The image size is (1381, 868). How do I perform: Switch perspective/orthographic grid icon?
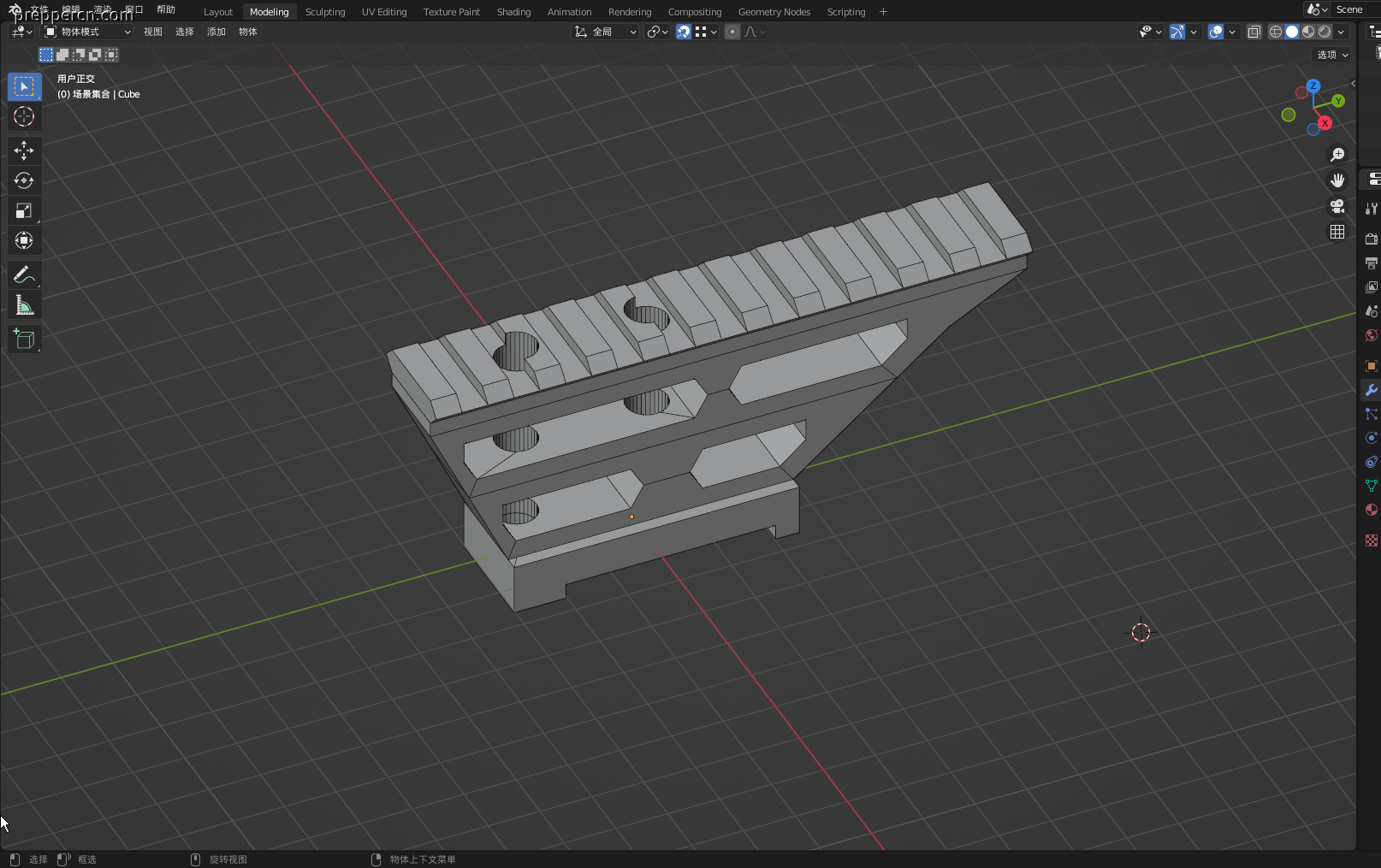point(1337,232)
